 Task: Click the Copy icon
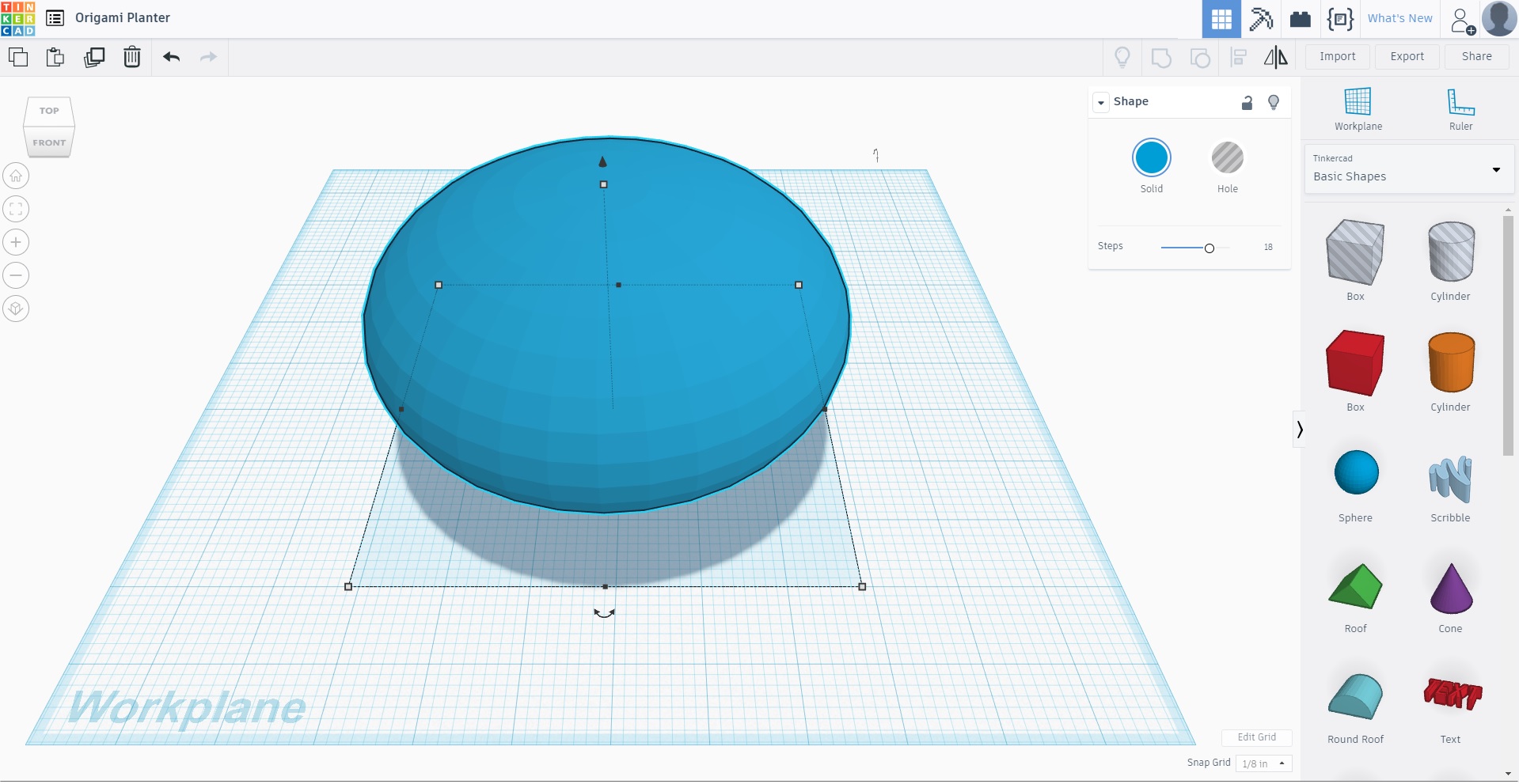click(18, 57)
